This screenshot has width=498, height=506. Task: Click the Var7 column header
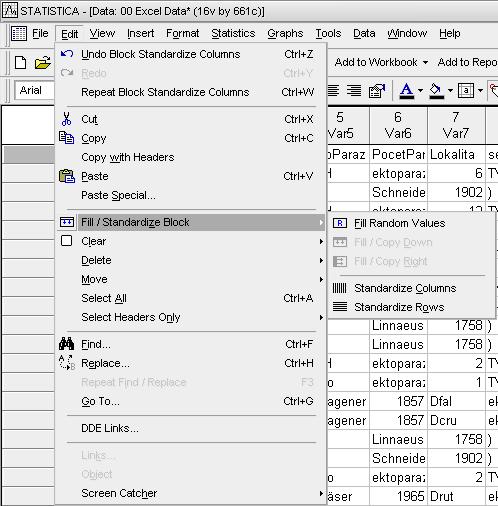pyautogui.click(x=456, y=125)
